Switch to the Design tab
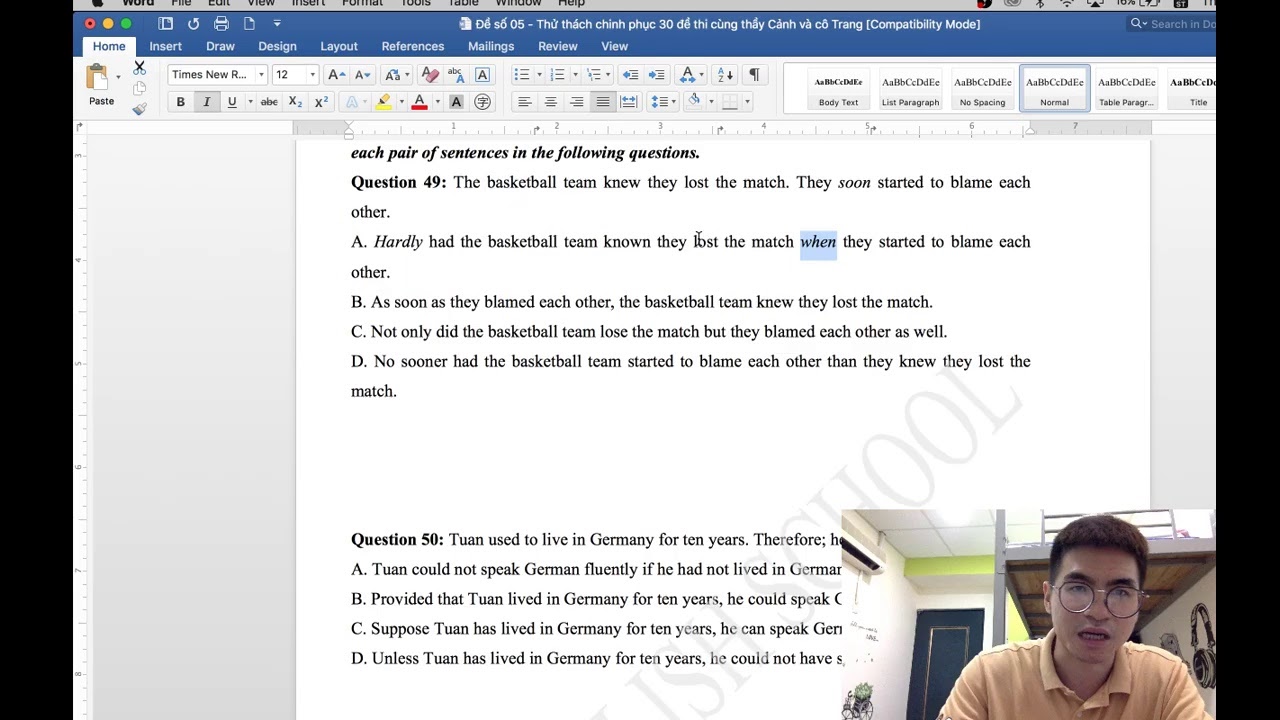The height and width of the screenshot is (720, 1280). [x=277, y=46]
